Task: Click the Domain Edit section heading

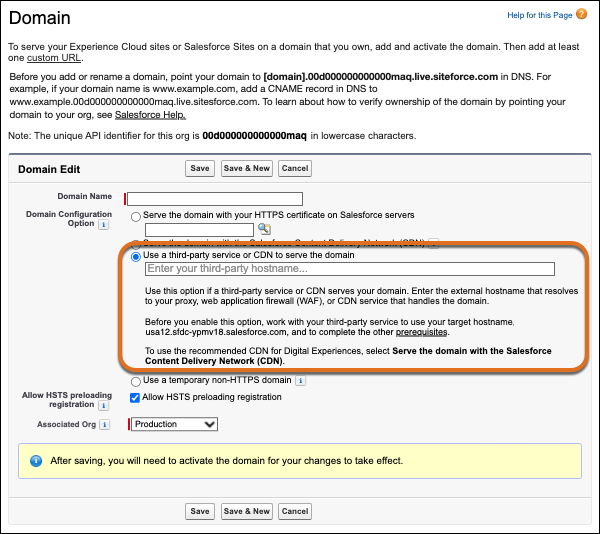Action: point(49,169)
